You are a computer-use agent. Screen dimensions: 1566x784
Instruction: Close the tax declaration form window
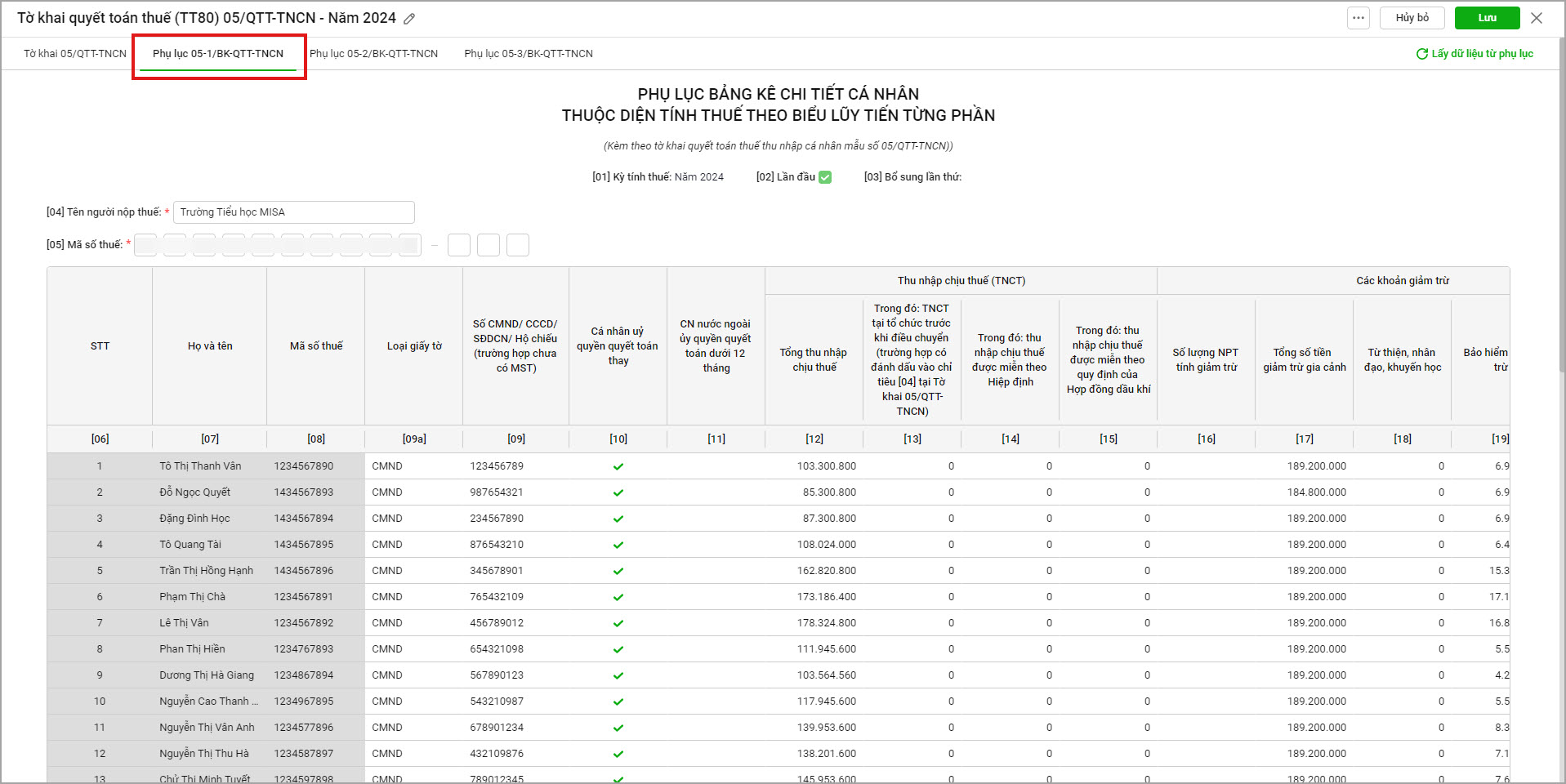click(x=1536, y=18)
